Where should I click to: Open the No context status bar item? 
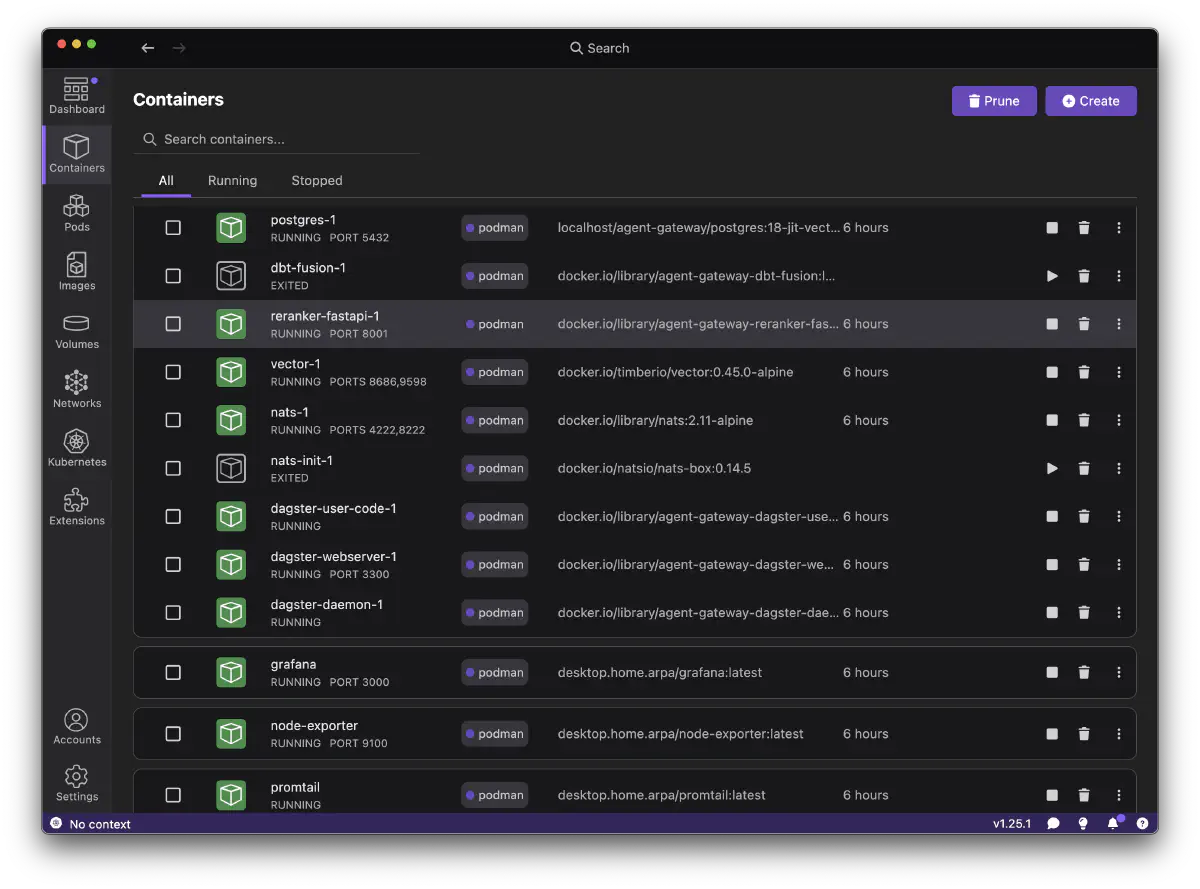91,824
